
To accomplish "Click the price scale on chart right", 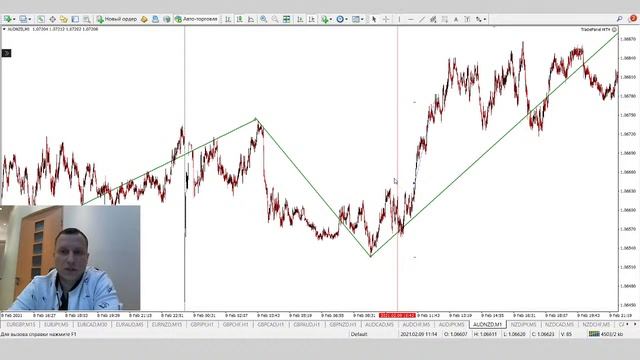I will pyautogui.click(x=629, y=169).
